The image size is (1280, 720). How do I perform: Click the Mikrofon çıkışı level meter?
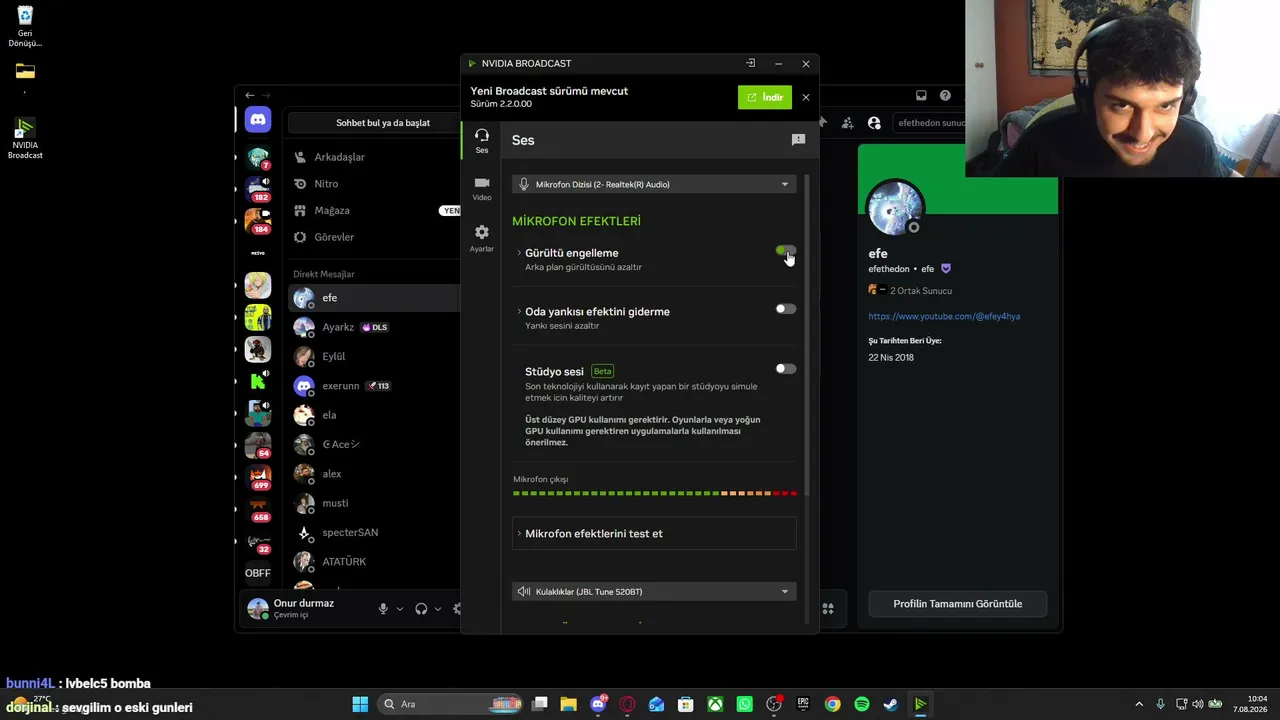point(655,493)
